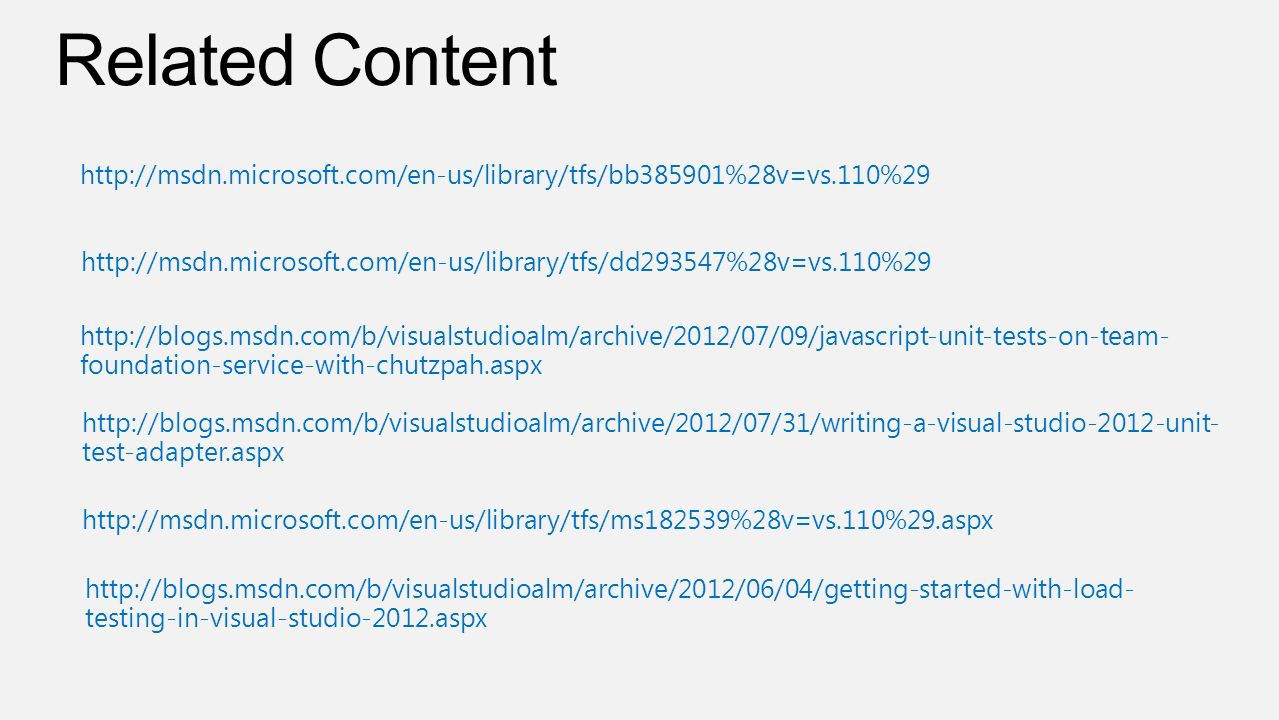Visit the Chutzpah JavaScript unit tests URL
Screen dimensions: 1279x720
623,351
